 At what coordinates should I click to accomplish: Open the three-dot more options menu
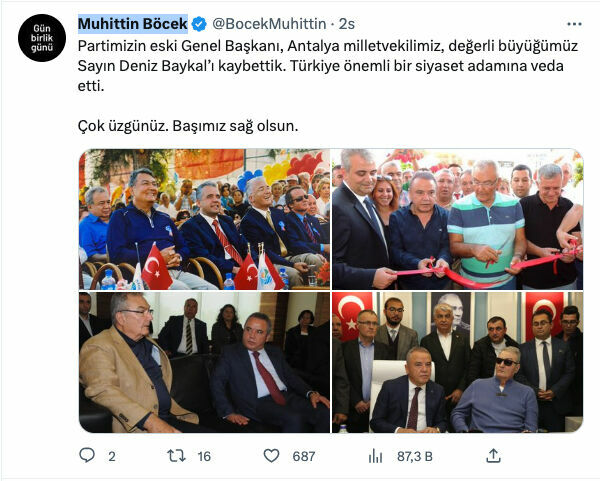[x=574, y=24]
